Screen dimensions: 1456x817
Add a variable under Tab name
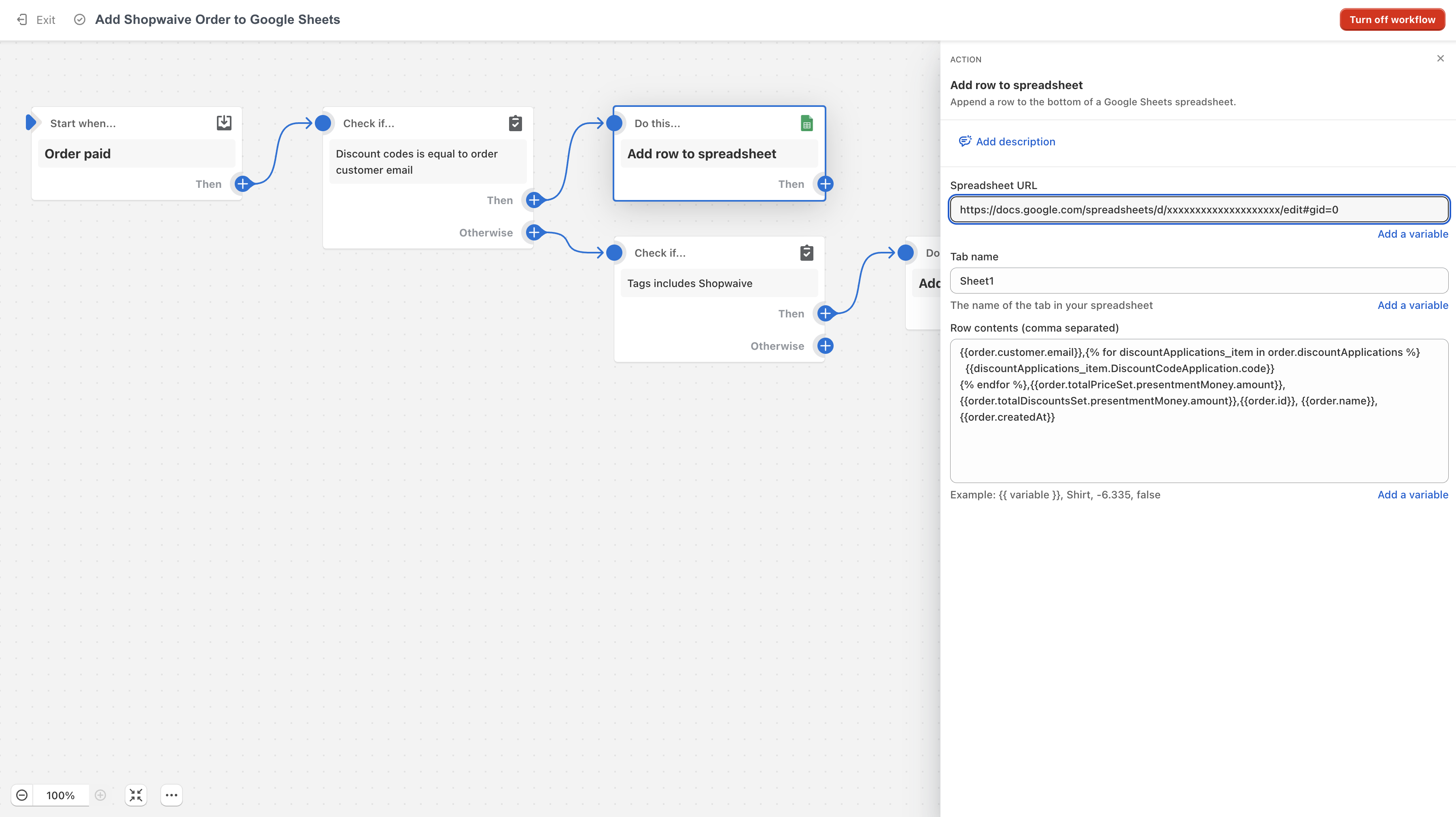click(x=1412, y=305)
